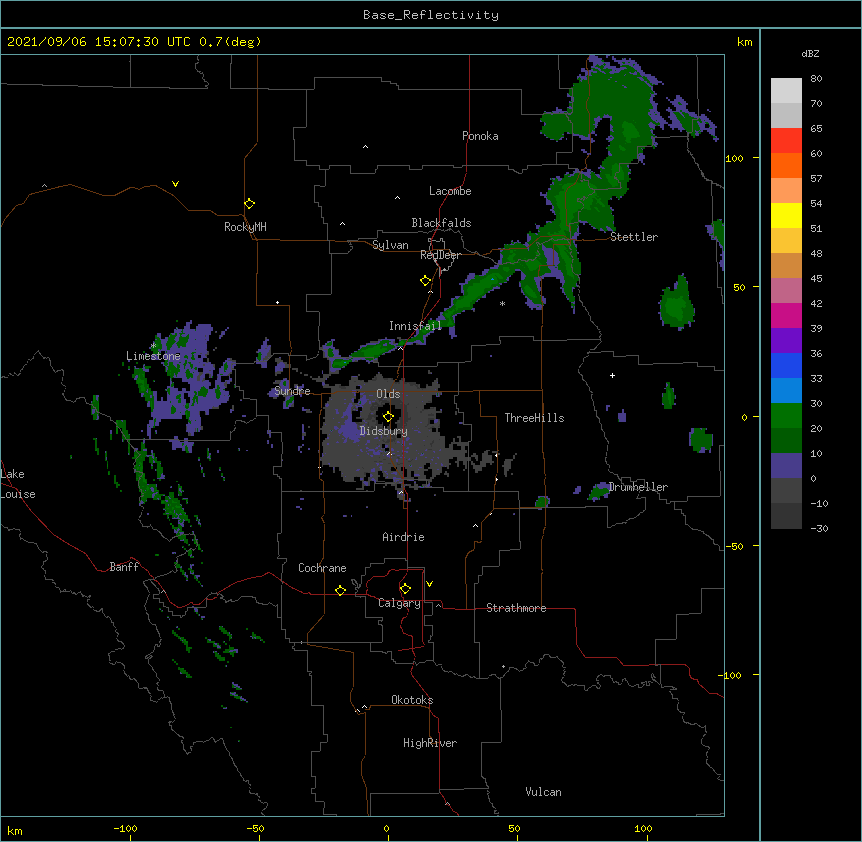Click the ThreeHills label
This screenshot has width=862, height=842.
534,418
